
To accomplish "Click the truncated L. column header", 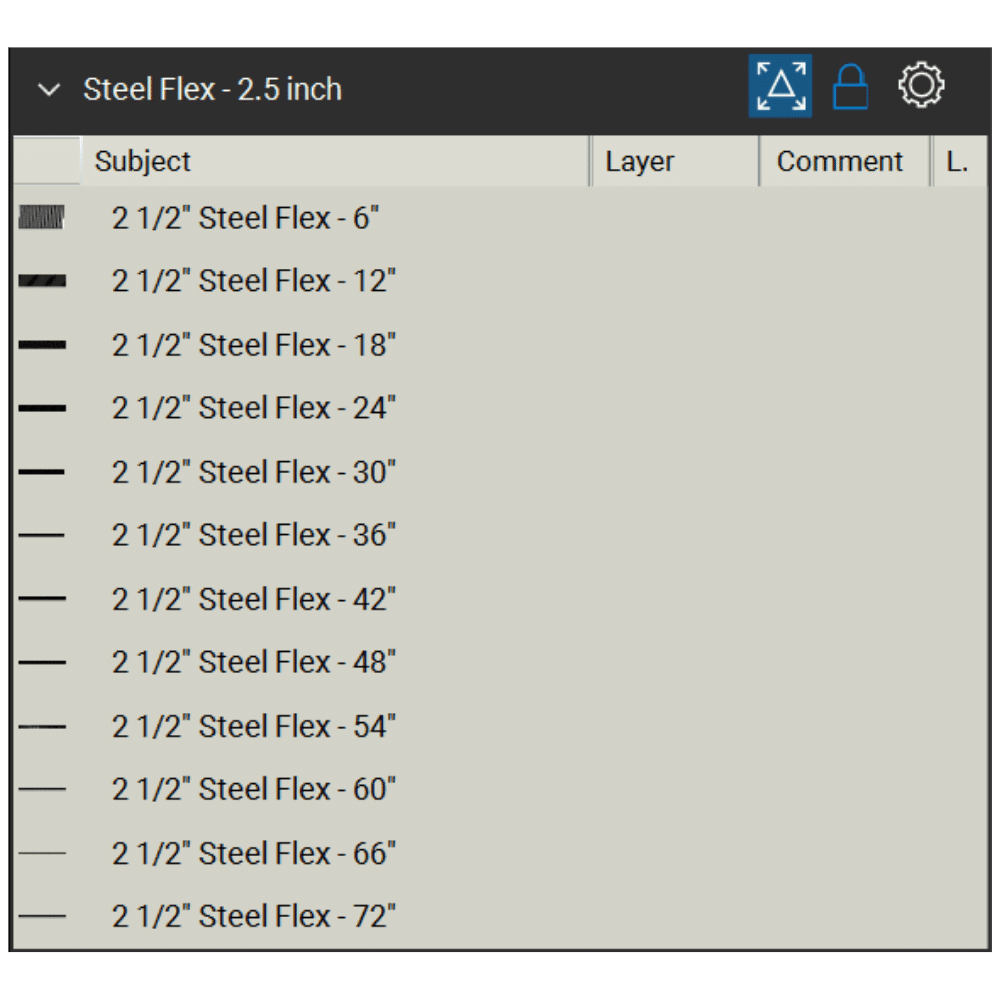I will 958,162.
